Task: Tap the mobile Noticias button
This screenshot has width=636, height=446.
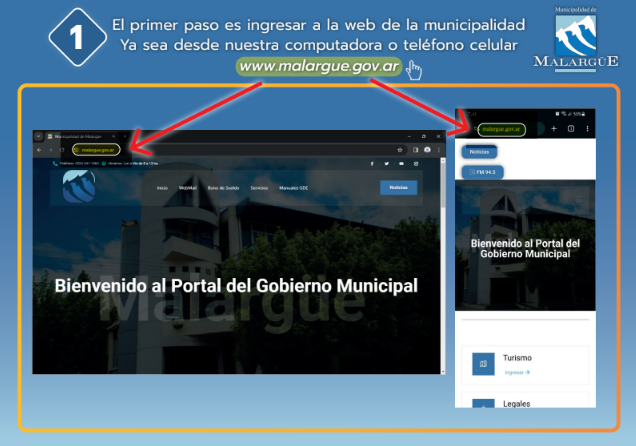Action: pyautogui.click(x=479, y=152)
